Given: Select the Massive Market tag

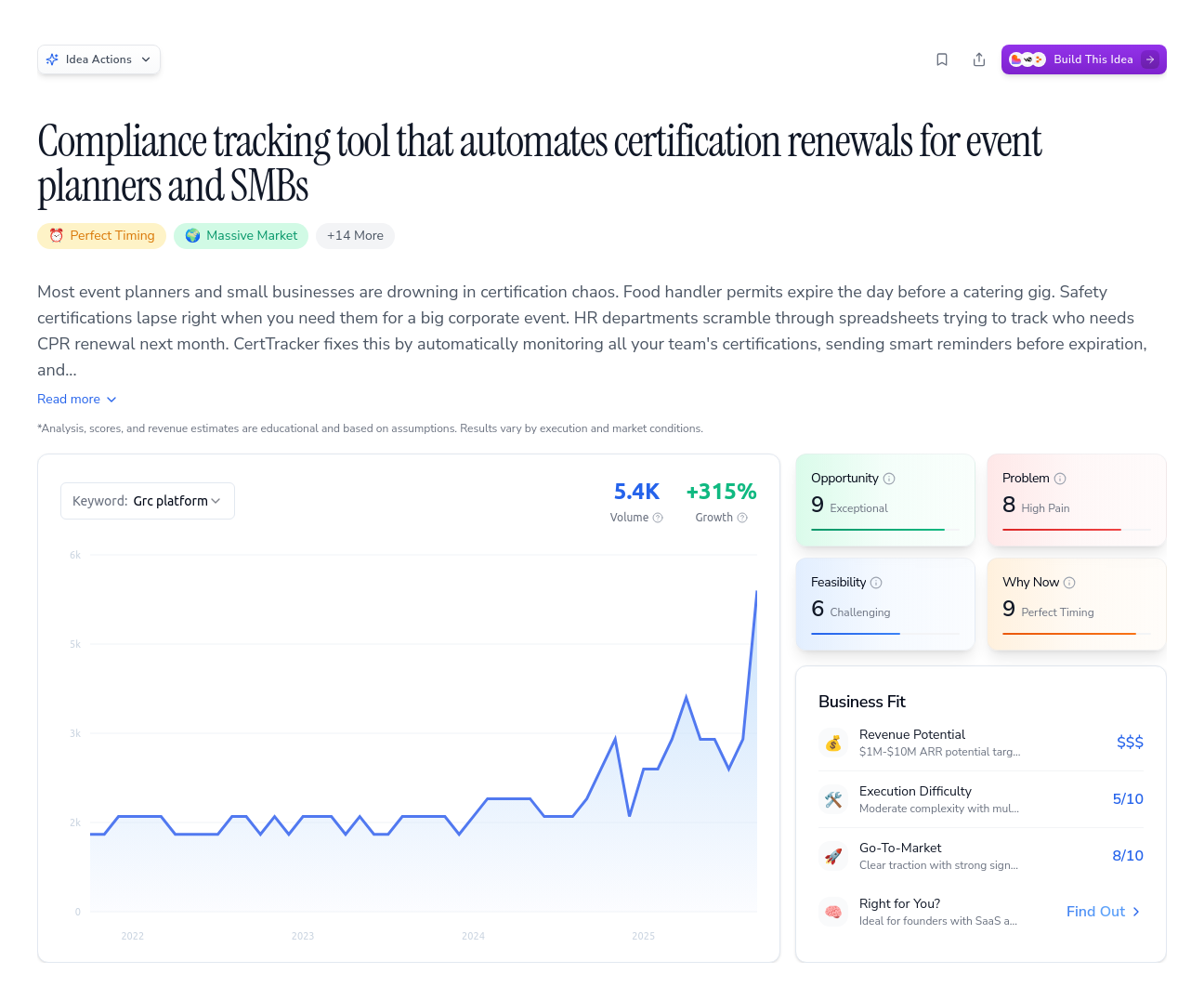Looking at the screenshot, I should (x=242, y=236).
